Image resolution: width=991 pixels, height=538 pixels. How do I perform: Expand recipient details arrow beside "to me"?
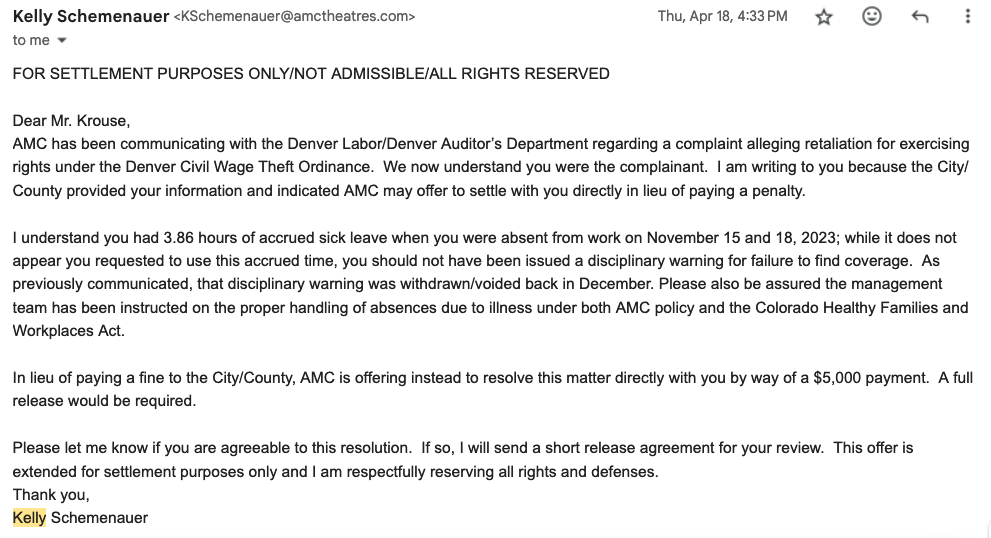[62, 41]
